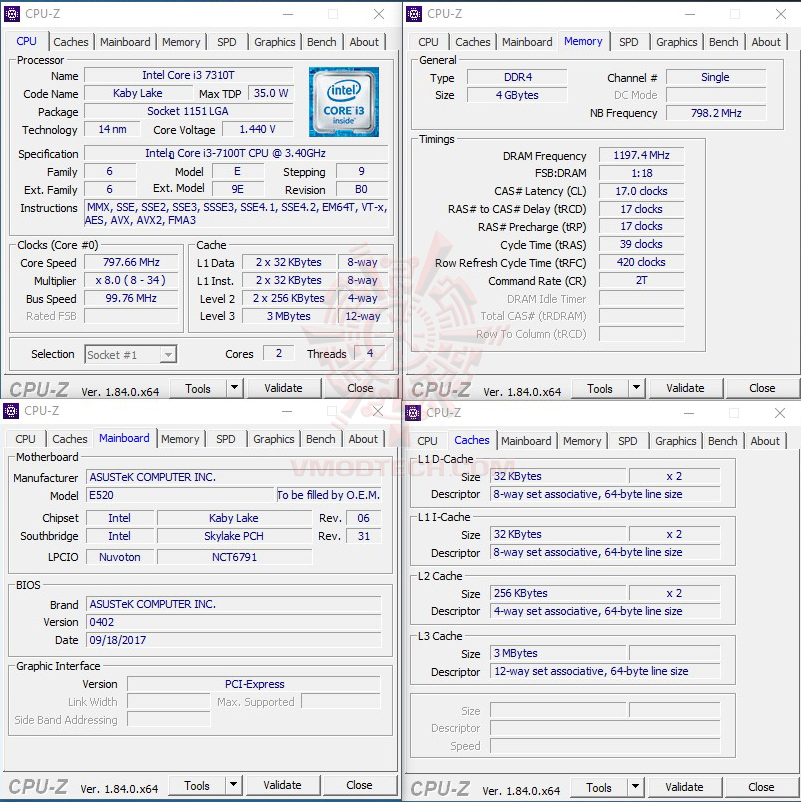Click the Specification field i3-7100T CPU @ 3.40GHz
The image size is (801, 802).
pos(236,153)
